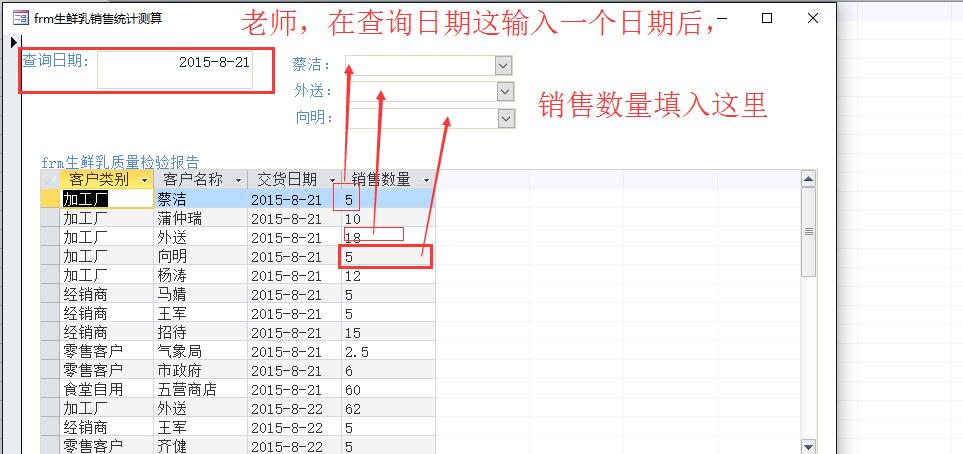963x454 pixels.
Task: Click the 气象局 customer name cell
Action: click(x=200, y=351)
